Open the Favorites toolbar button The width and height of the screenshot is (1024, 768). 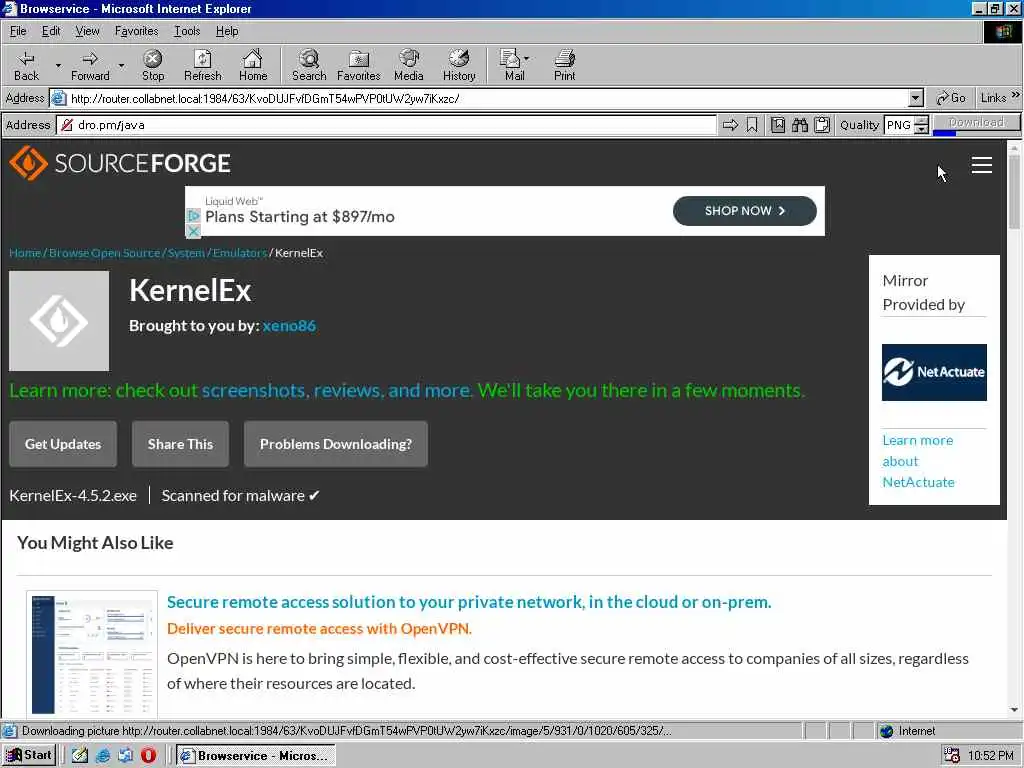coord(359,65)
